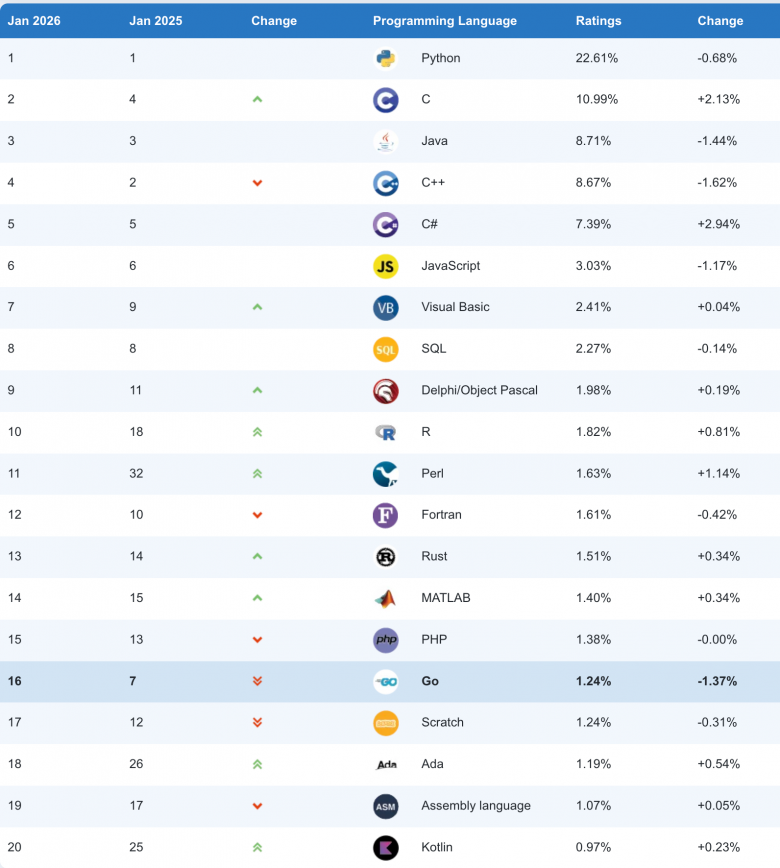780x868 pixels.
Task: Click the Python logo icon
Action: pyautogui.click(x=385, y=58)
